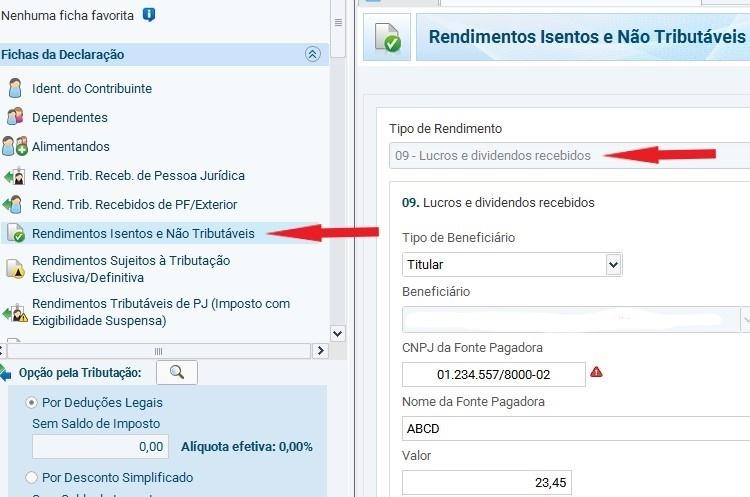This screenshot has height=497, width=750.
Task: Click the Tributação Exclusiva/Definitiva warning icon
Action: pyautogui.click(x=15, y=269)
